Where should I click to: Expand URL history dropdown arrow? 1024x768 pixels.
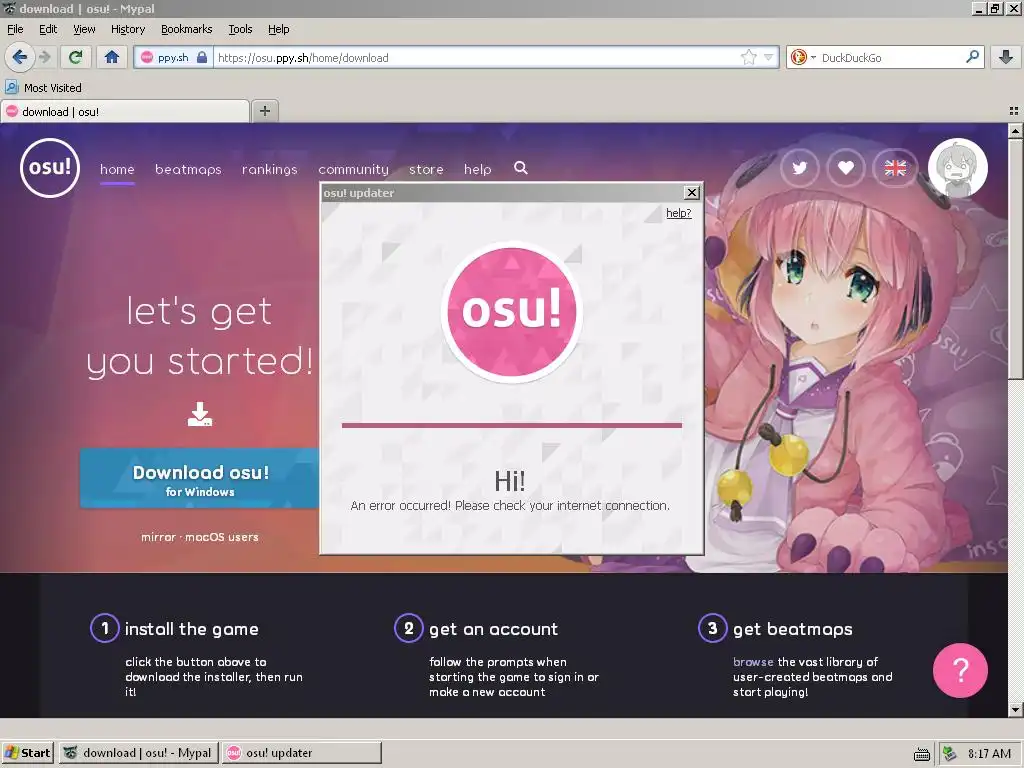(769, 57)
